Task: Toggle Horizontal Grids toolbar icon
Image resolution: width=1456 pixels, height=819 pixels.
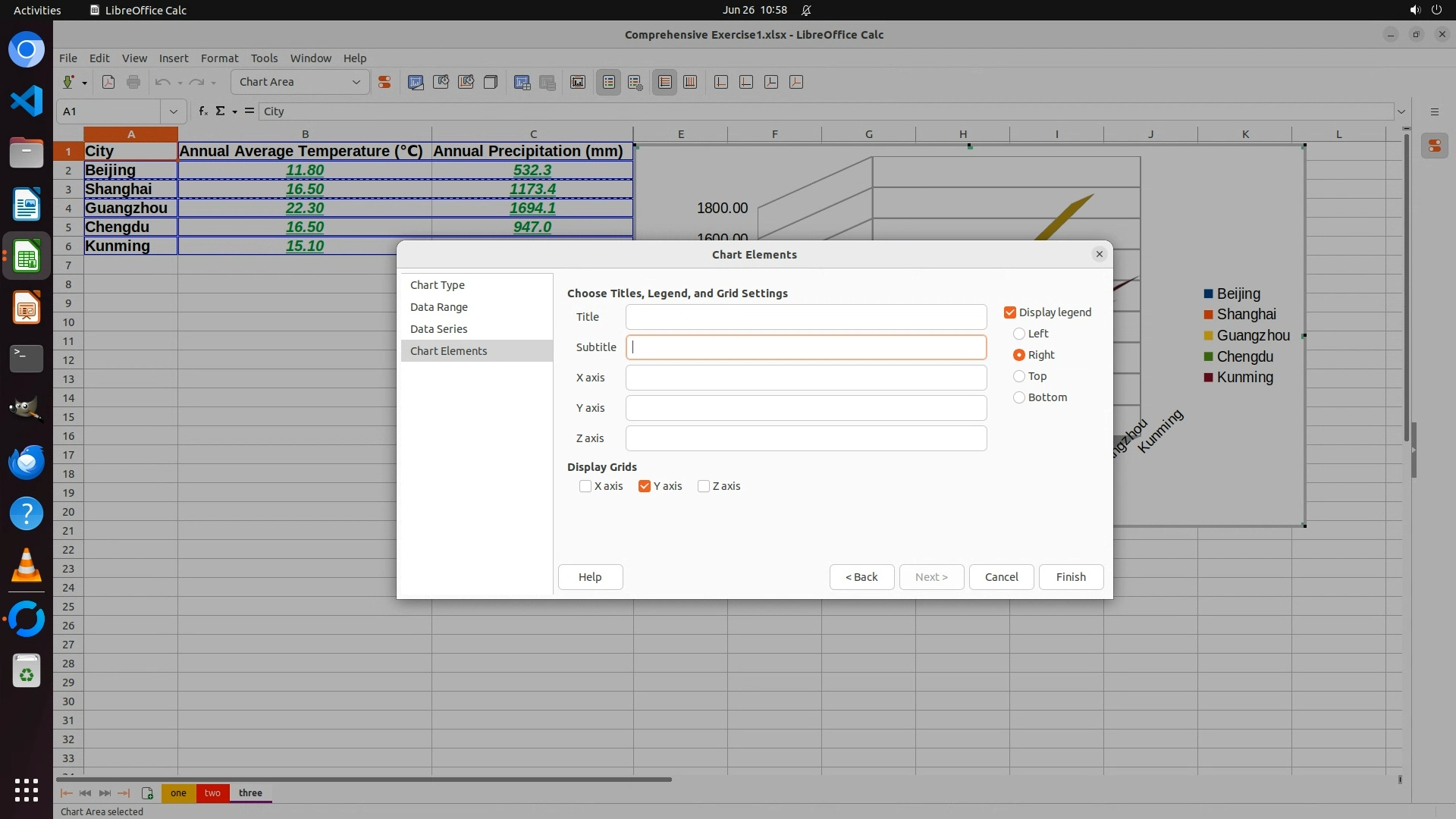Action: [665, 82]
